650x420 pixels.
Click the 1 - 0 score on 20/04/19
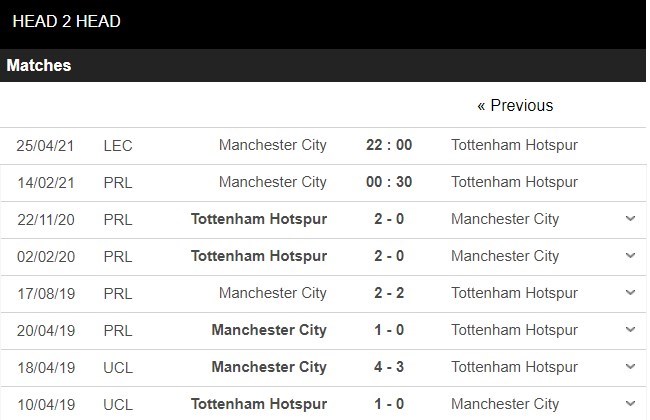tap(389, 330)
